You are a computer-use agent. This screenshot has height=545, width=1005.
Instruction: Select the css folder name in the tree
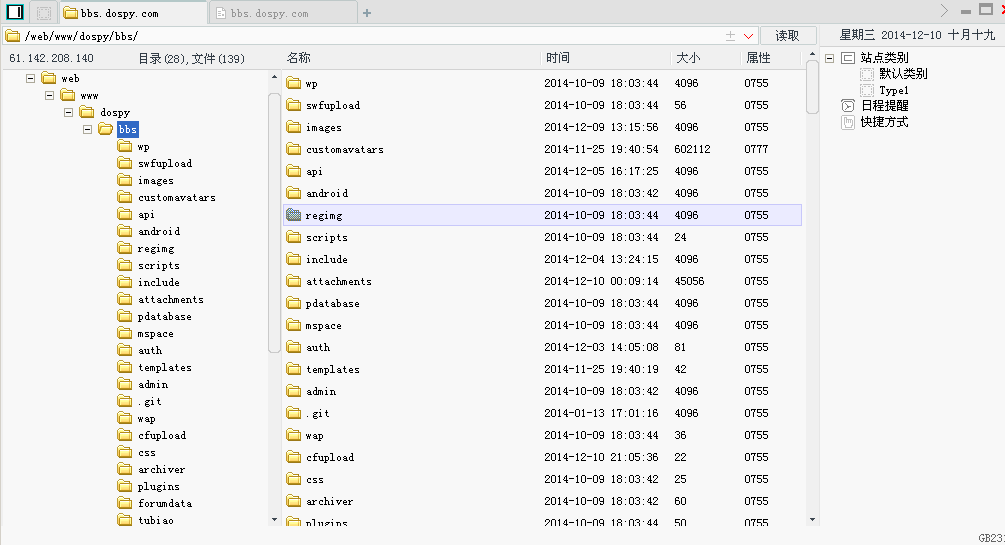click(x=147, y=453)
